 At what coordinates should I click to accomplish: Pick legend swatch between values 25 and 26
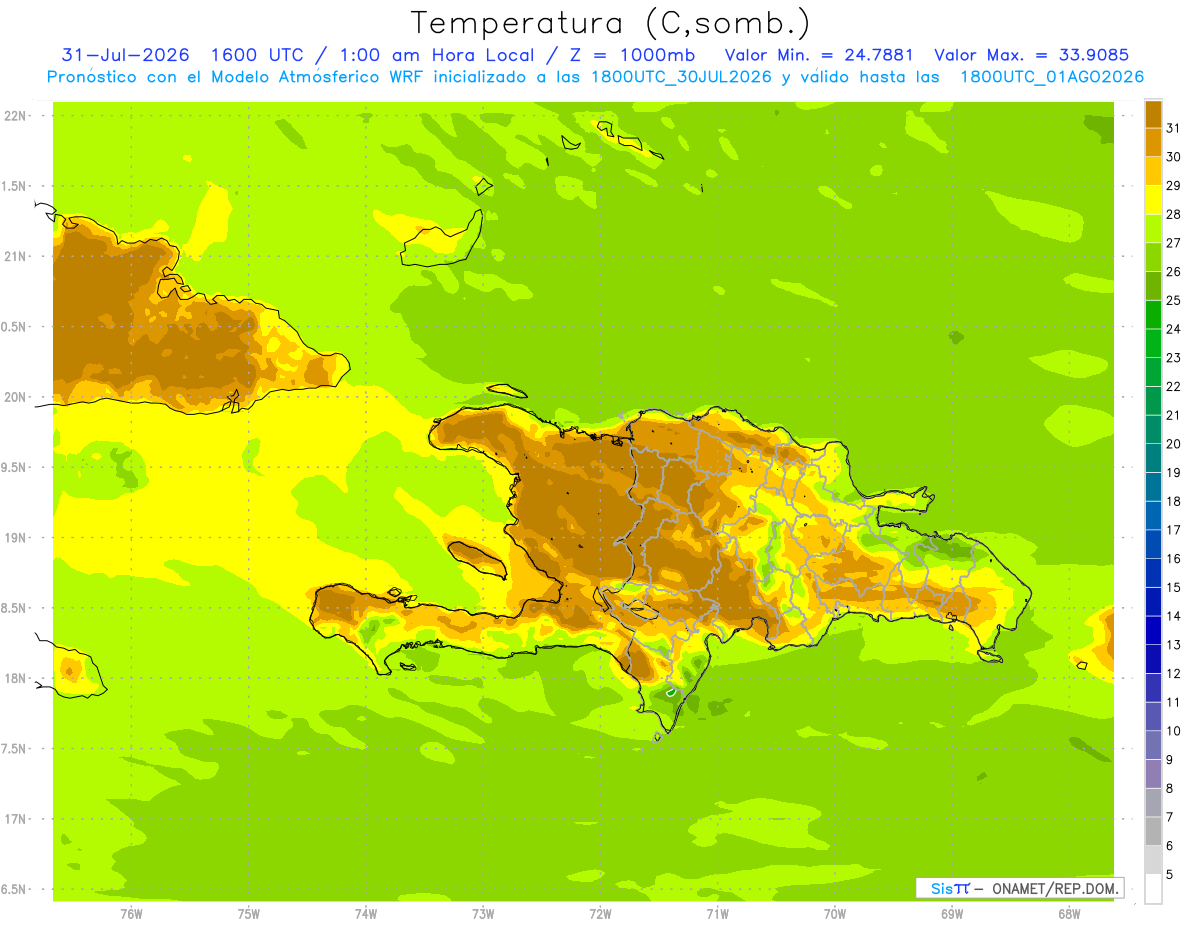click(1153, 286)
